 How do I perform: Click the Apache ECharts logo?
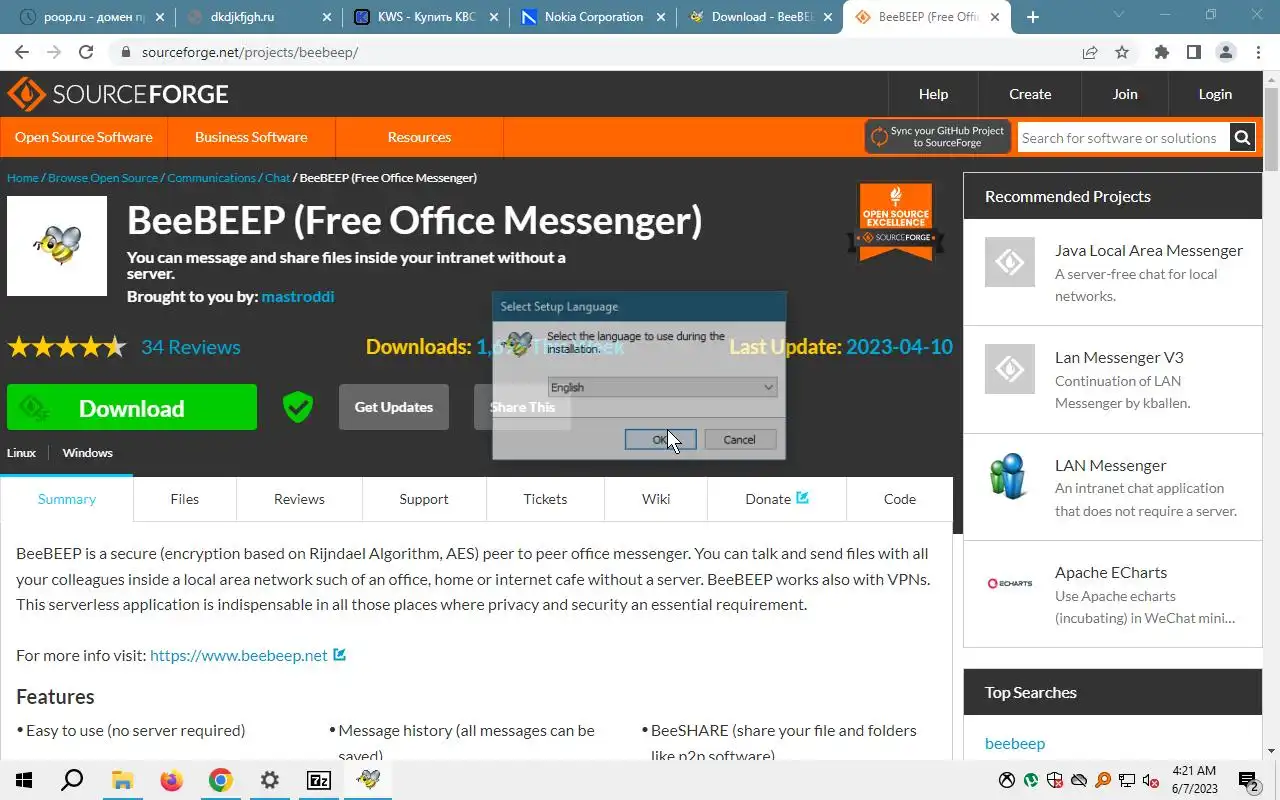coord(1009,583)
